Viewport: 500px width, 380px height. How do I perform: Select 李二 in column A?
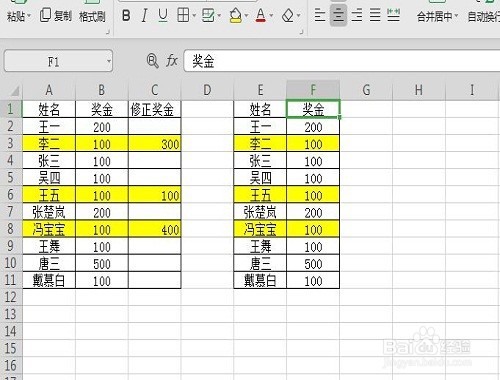point(49,144)
